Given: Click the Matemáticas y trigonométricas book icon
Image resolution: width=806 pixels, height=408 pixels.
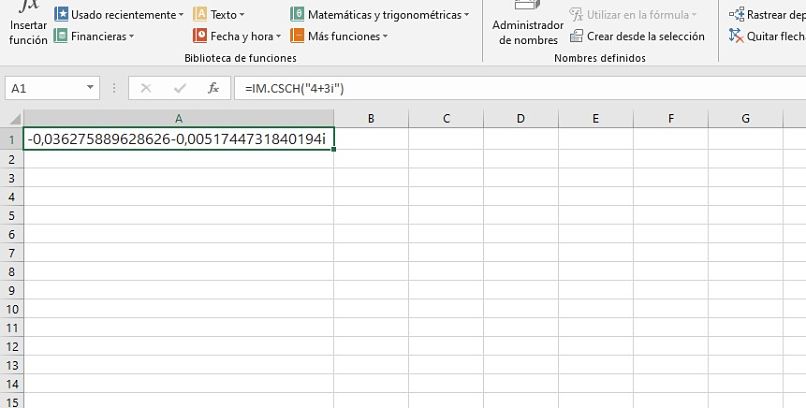Looking at the screenshot, I should click(x=297, y=14).
